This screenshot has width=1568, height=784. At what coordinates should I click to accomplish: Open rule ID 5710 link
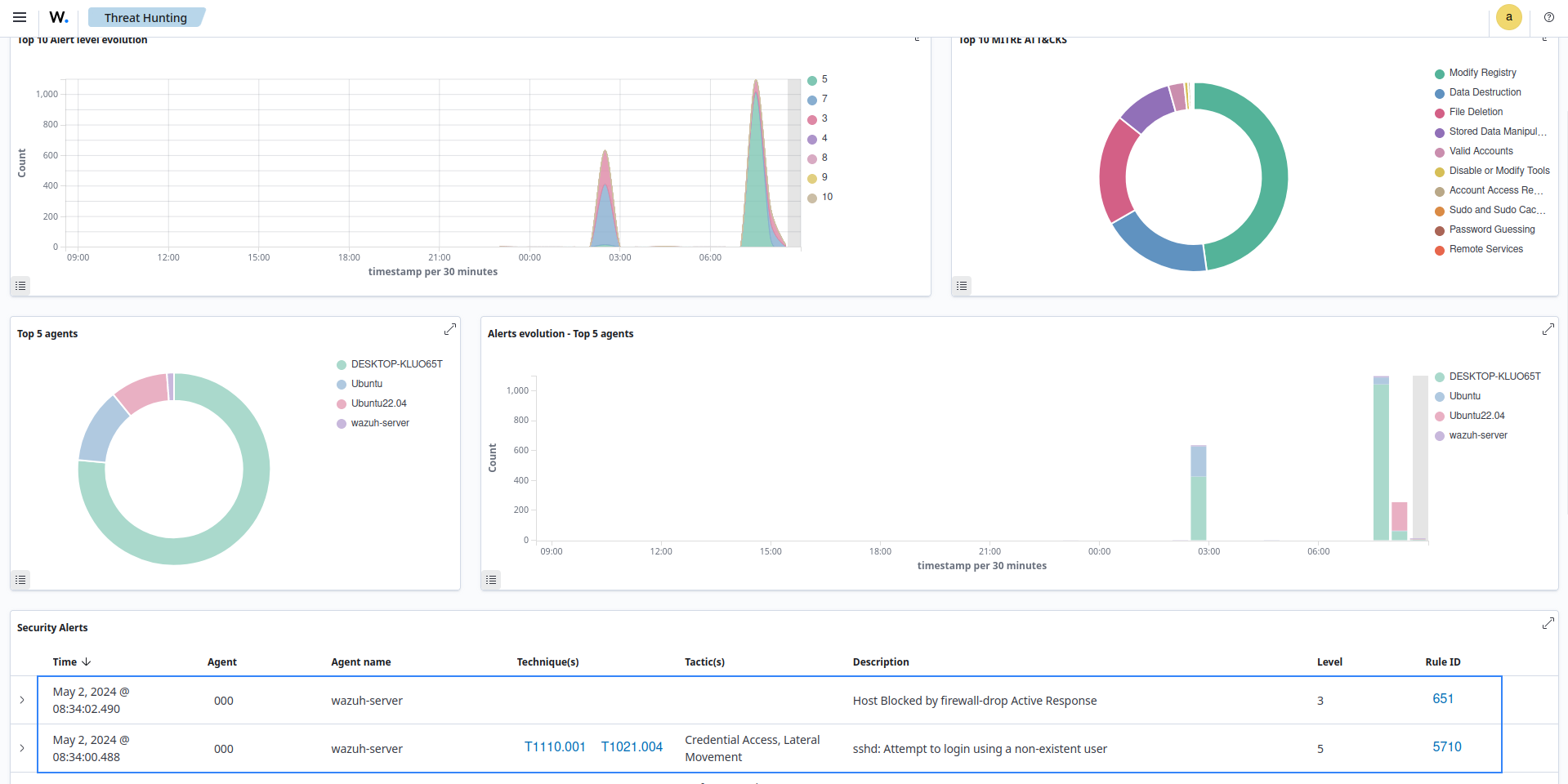point(1446,747)
